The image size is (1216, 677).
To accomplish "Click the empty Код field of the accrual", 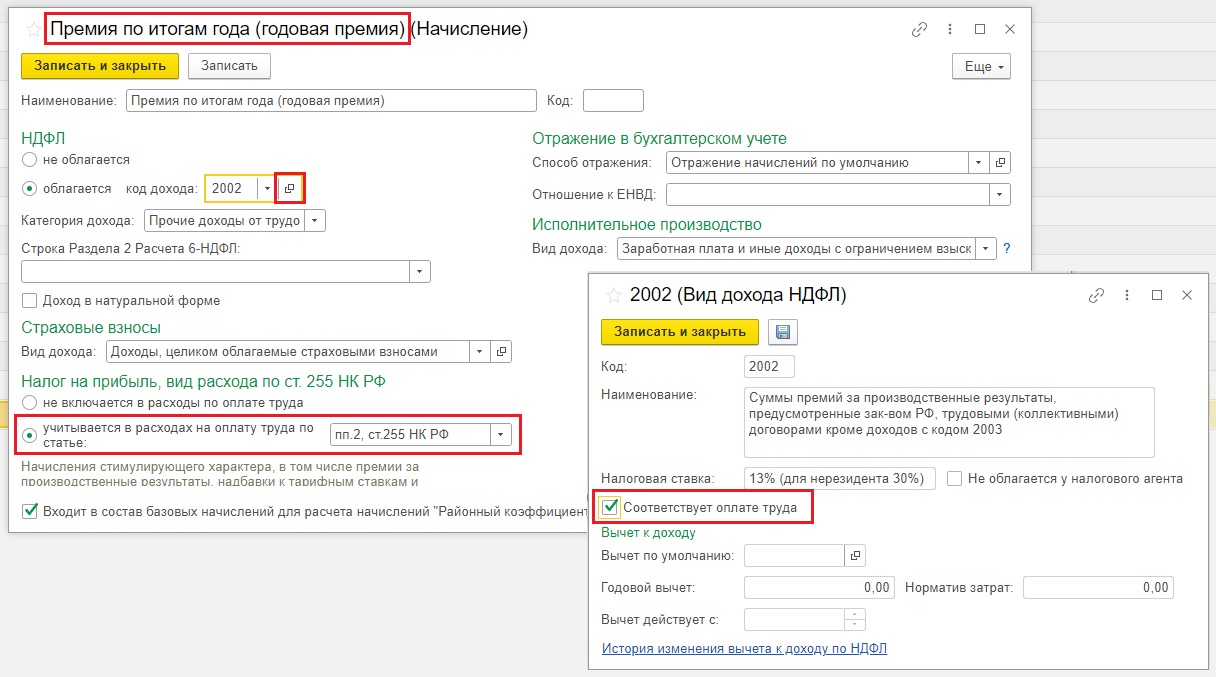I will [613, 101].
